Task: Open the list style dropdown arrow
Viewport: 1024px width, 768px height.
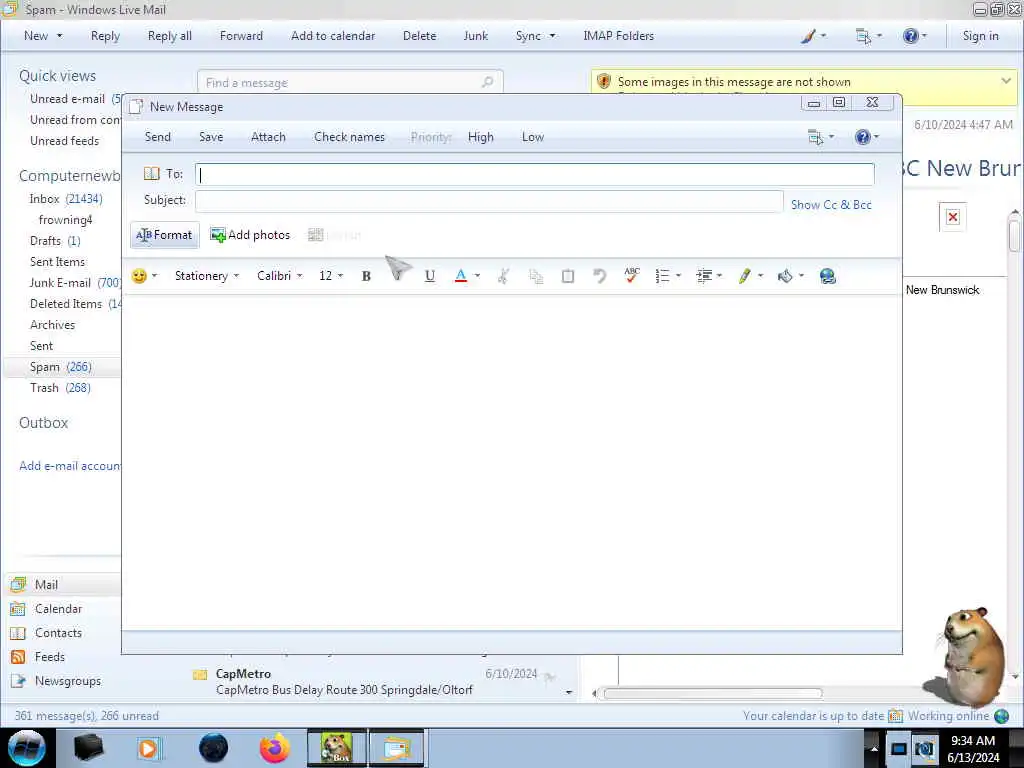Action: 679,276
